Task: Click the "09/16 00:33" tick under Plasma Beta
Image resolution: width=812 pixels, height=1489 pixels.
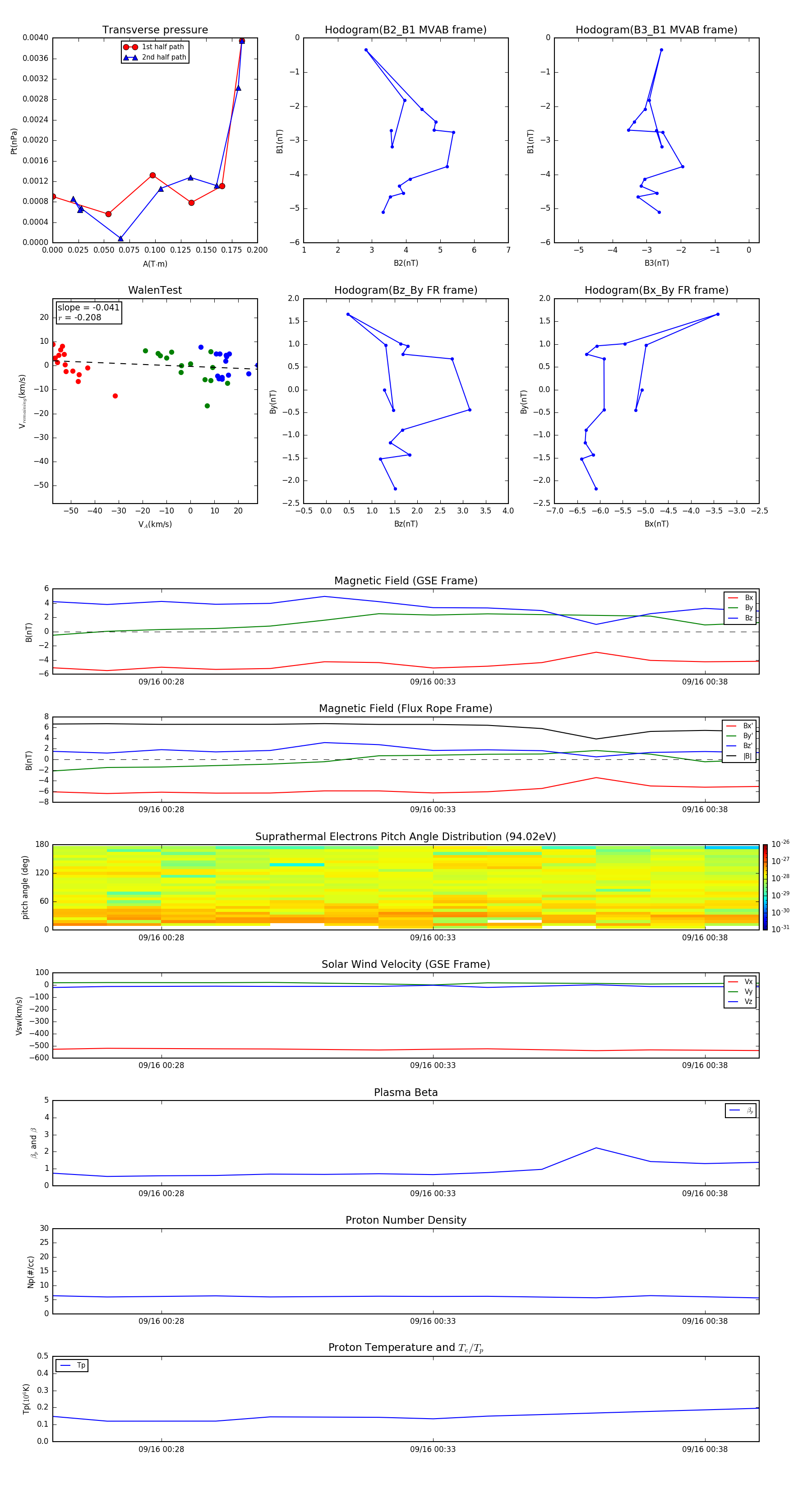Action: point(433,1193)
